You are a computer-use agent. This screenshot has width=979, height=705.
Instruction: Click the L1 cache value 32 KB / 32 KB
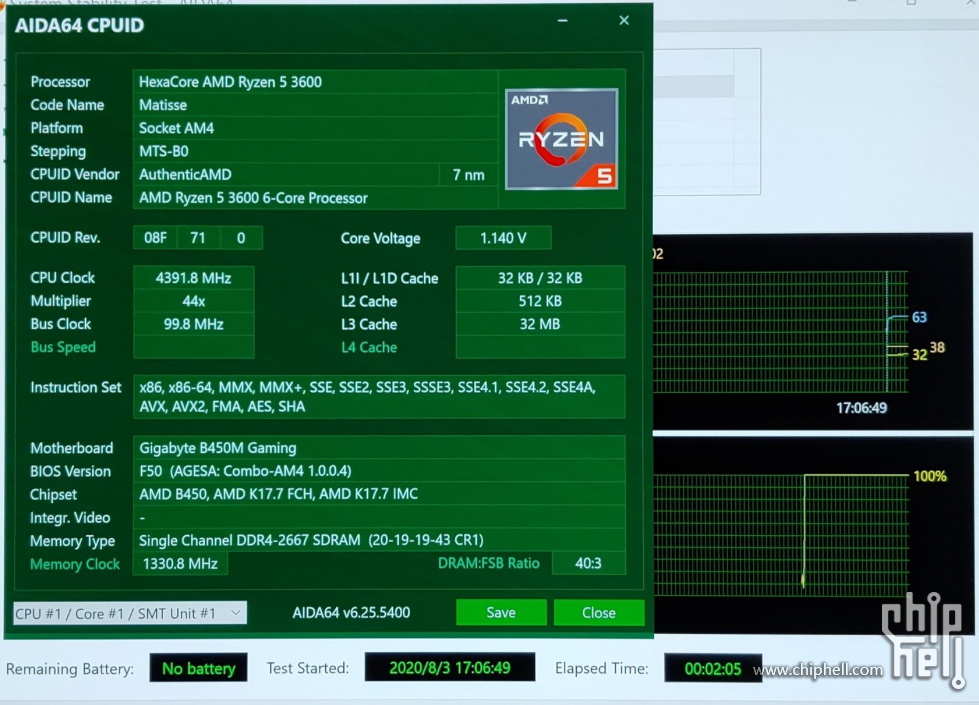(540, 278)
